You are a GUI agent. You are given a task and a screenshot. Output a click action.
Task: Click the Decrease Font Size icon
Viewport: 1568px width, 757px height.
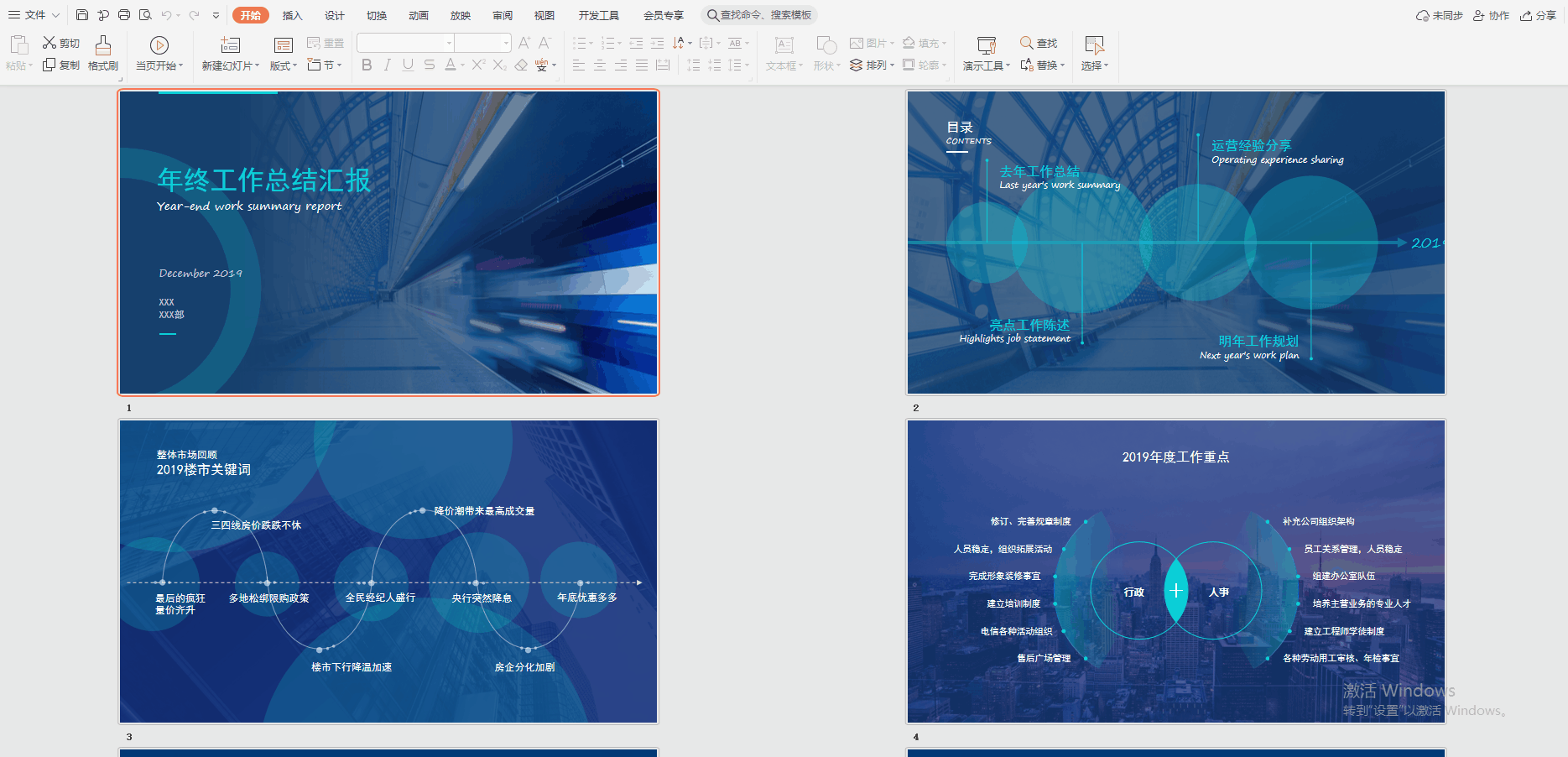(x=544, y=43)
